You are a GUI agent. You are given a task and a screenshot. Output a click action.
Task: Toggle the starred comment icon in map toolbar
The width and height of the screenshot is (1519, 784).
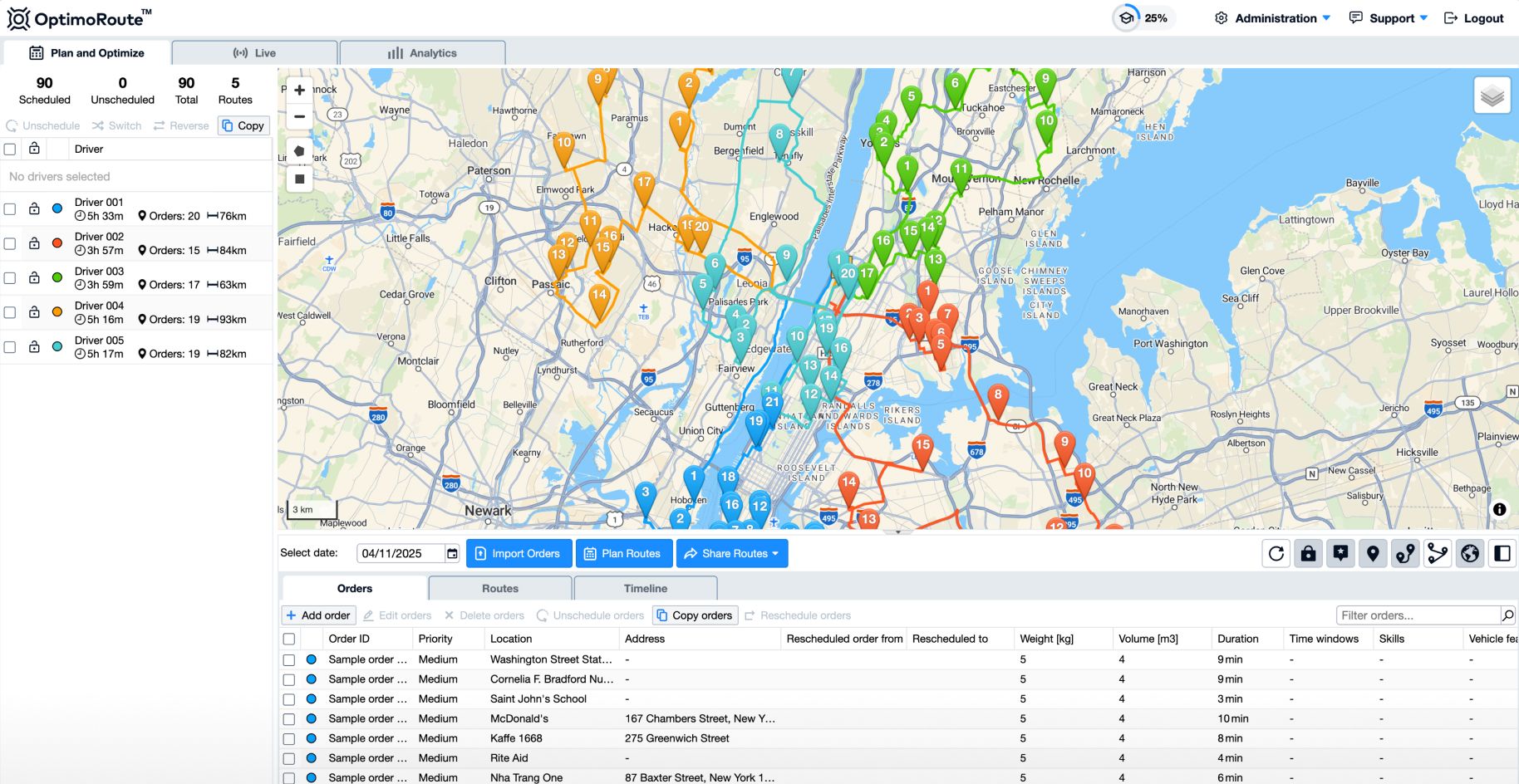click(1341, 554)
